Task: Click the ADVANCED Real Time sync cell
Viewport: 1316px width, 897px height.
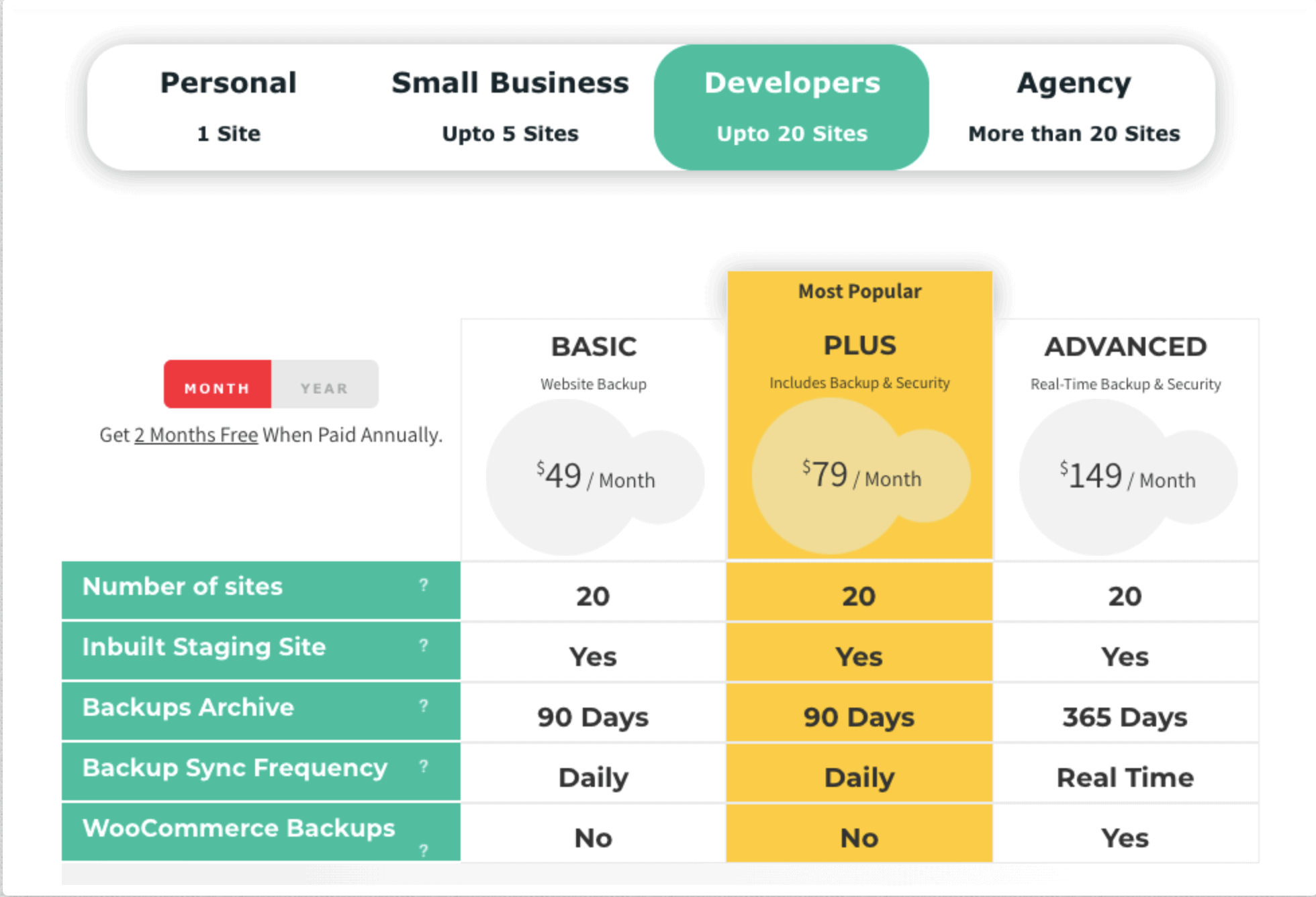Action: [1125, 777]
